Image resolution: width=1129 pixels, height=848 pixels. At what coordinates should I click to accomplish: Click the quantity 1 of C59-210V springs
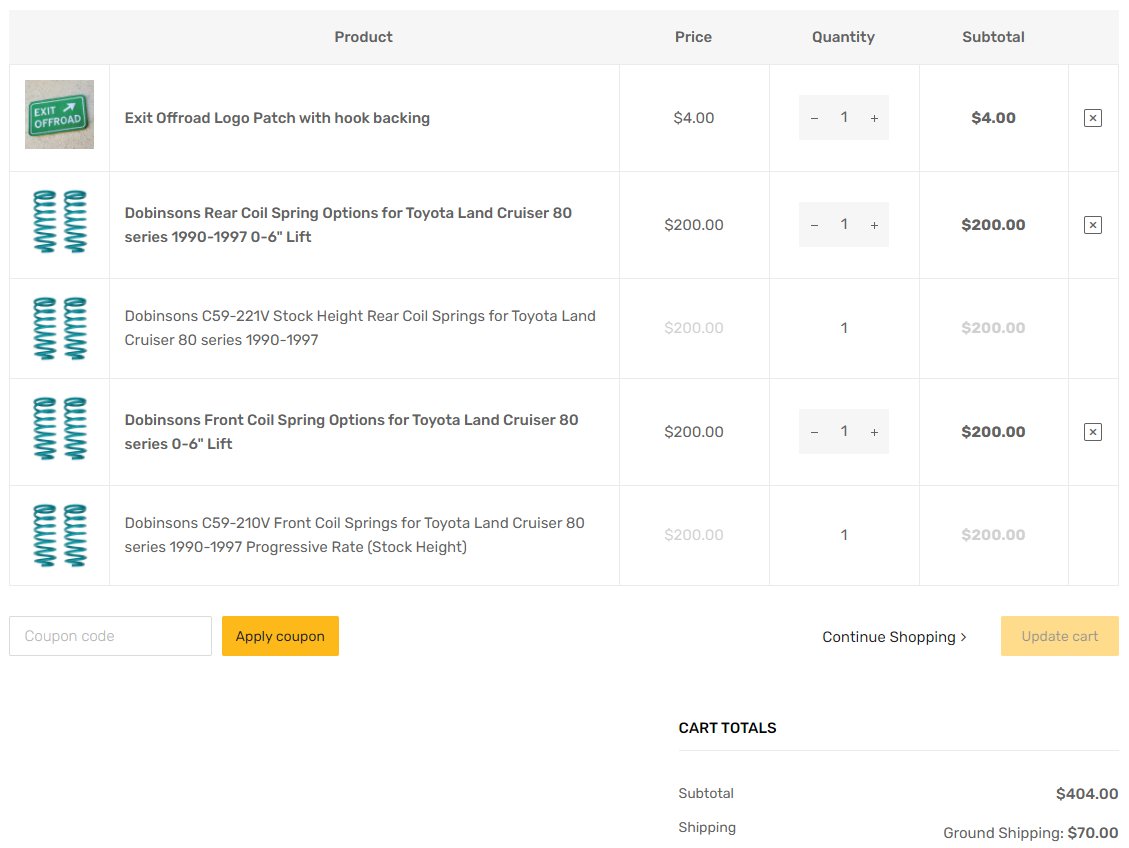tap(844, 535)
